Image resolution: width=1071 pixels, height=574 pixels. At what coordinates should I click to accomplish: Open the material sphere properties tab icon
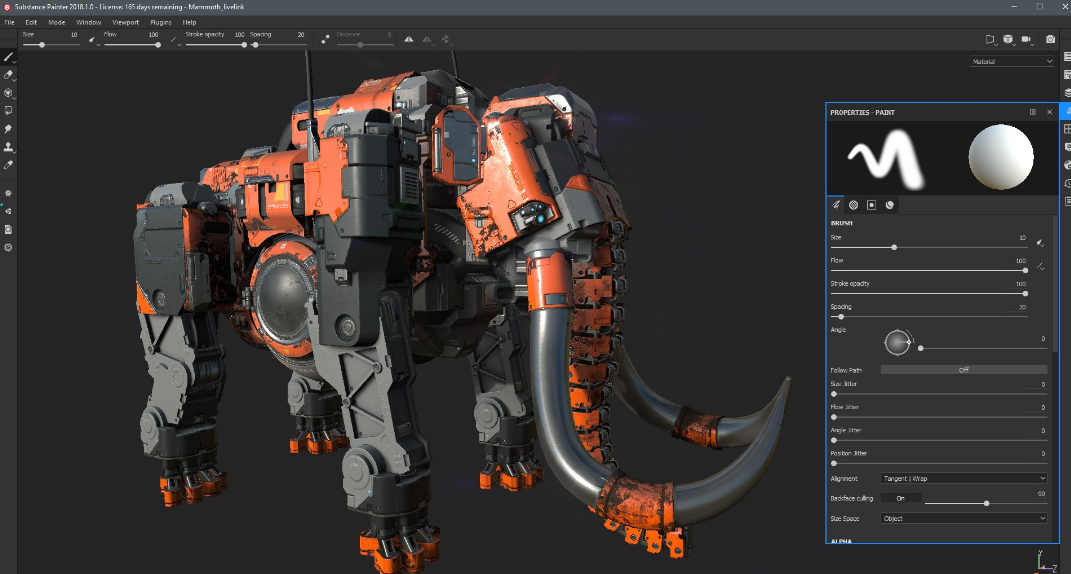pyautogui.click(x=889, y=205)
